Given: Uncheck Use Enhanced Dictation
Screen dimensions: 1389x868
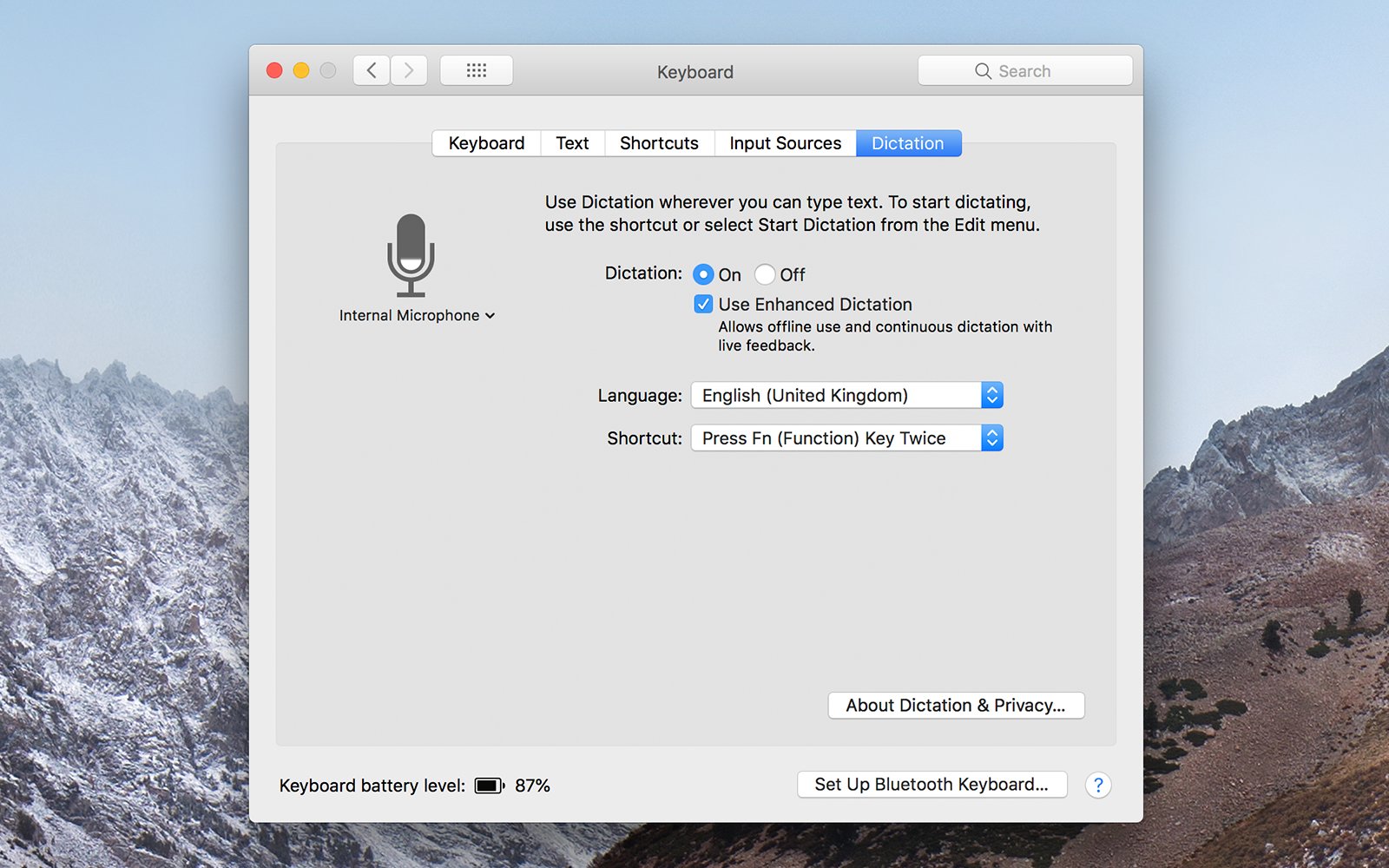Looking at the screenshot, I should (702, 304).
